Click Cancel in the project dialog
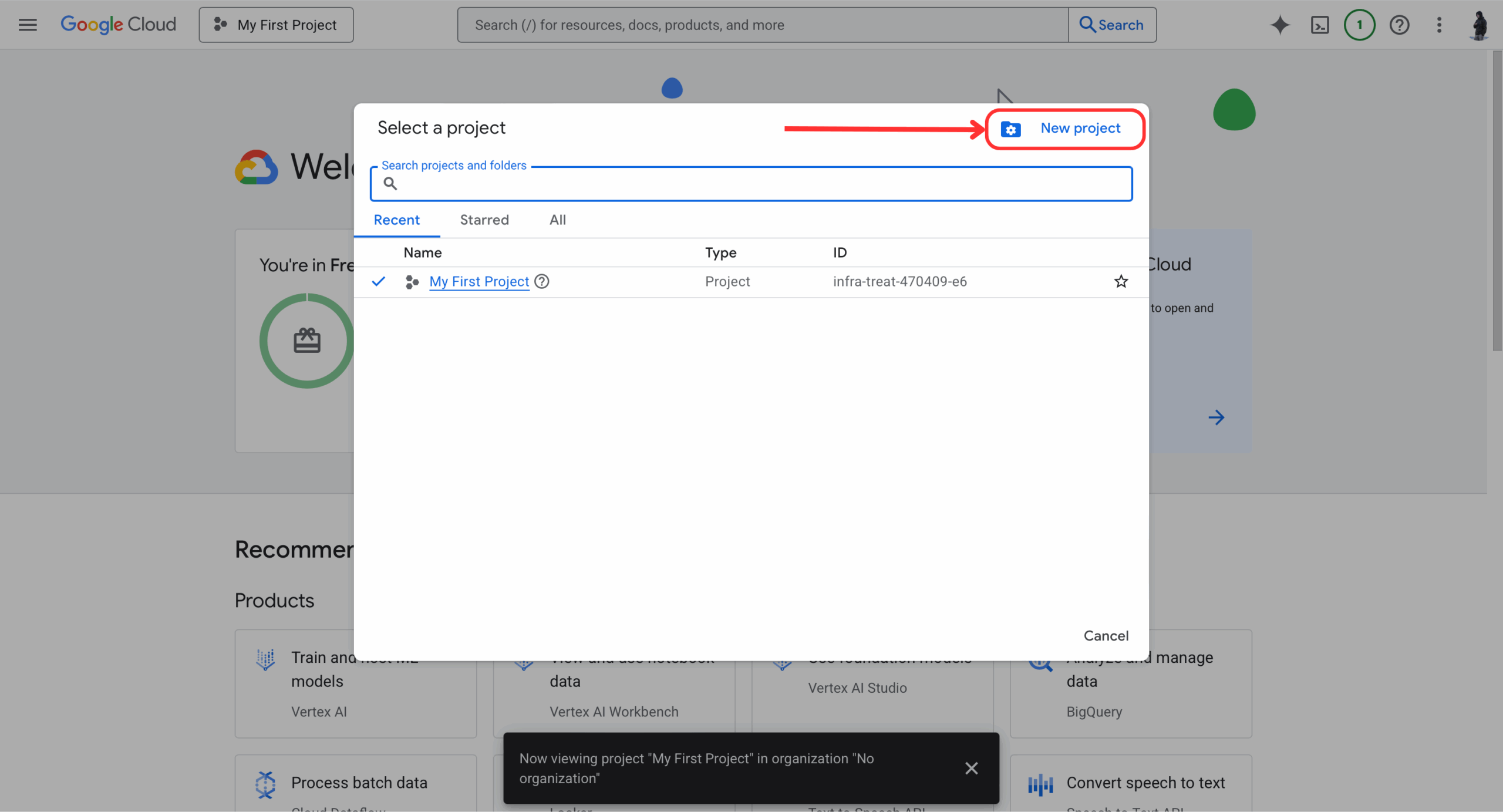 (1106, 636)
